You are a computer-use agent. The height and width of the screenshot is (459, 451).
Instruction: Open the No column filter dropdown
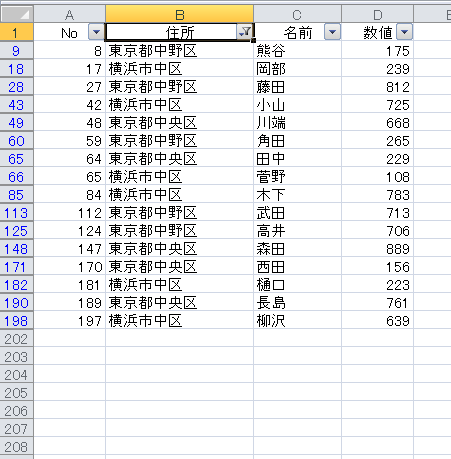pos(96,32)
